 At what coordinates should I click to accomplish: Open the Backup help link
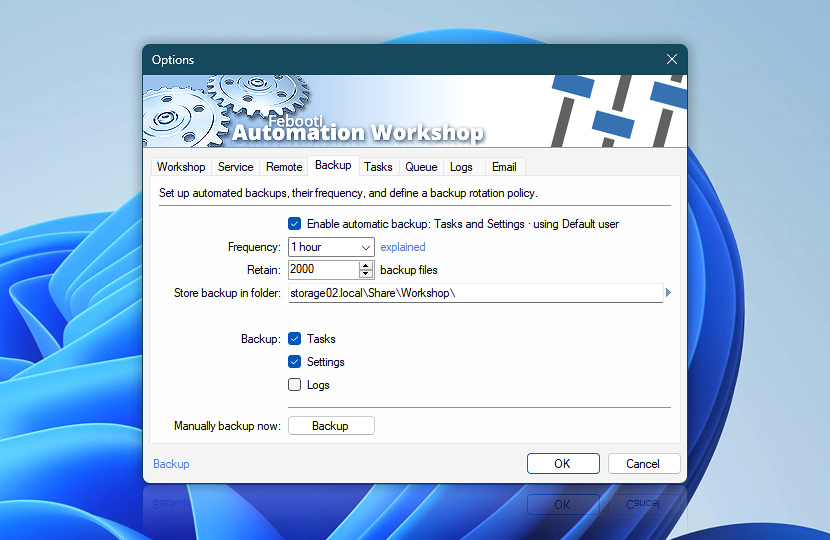[x=171, y=464]
